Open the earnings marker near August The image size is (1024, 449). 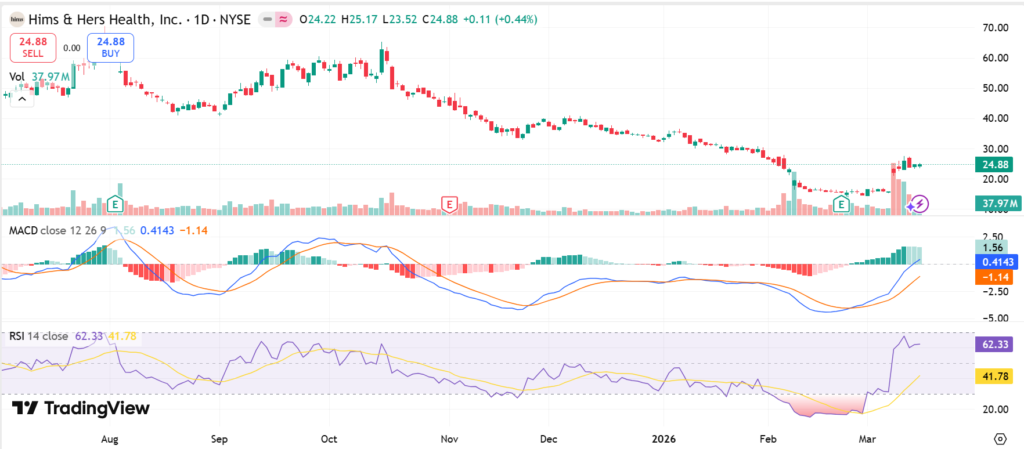[x=117, y=204]
